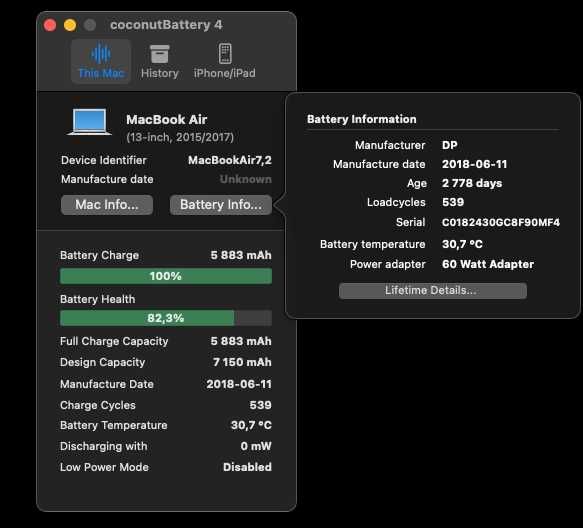Click the Unknown manufacture date value

click(x=246, y=179)
